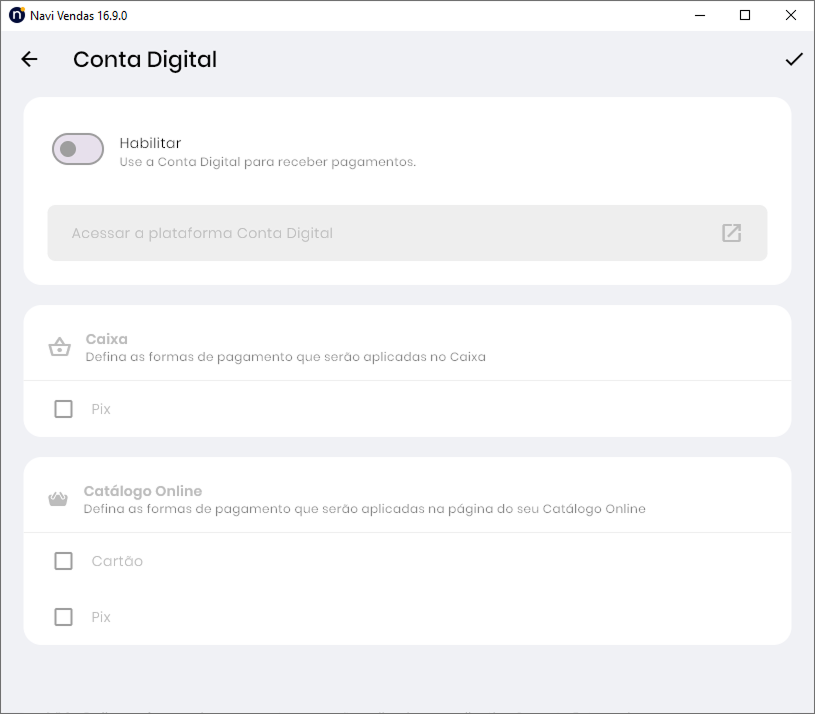Viewport: 815px width, 714px height.
Task: Click the Catálogo Online section heading
Action: 143,491
